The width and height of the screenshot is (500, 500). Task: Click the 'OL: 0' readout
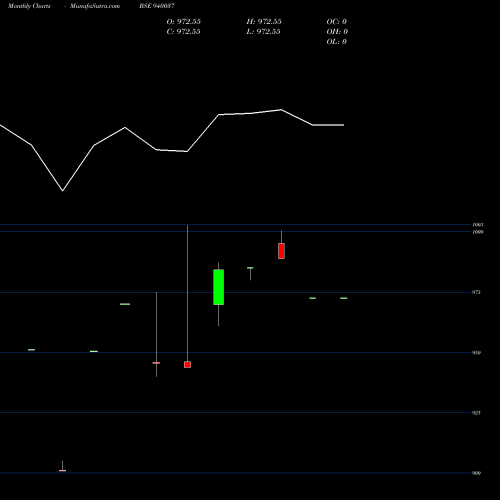pos(336,42)
